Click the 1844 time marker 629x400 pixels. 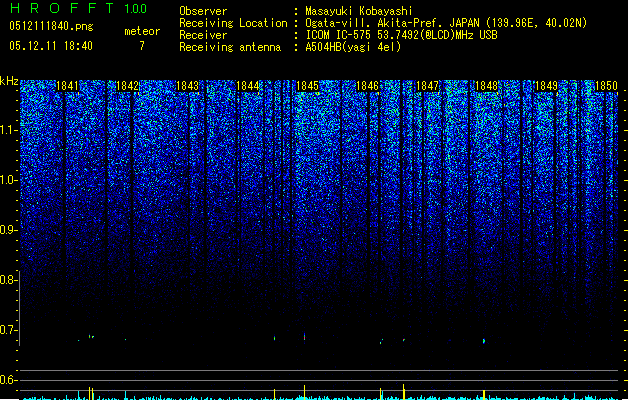[248, 86]
